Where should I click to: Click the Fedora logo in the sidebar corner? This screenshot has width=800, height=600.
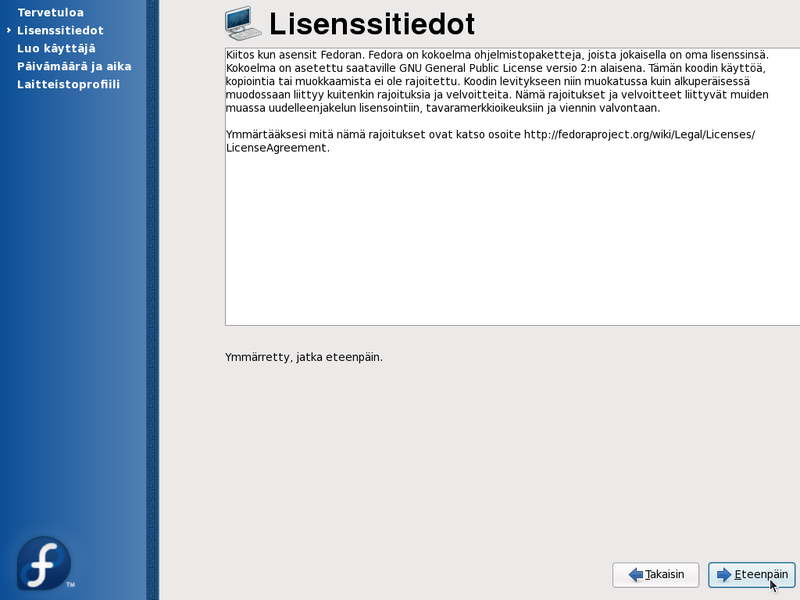pyautogui.click(x=43, y=563)
